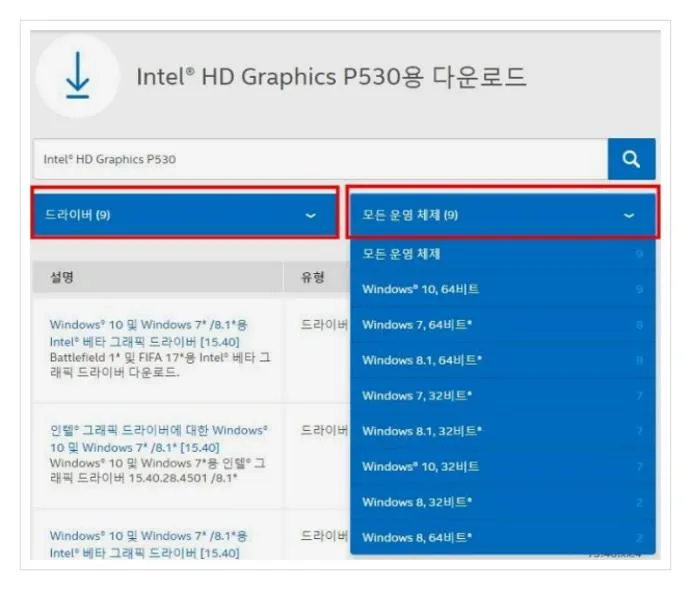Click the download arrow icon
The width and height of the screenshot is (691, 590).
[78, 75]
